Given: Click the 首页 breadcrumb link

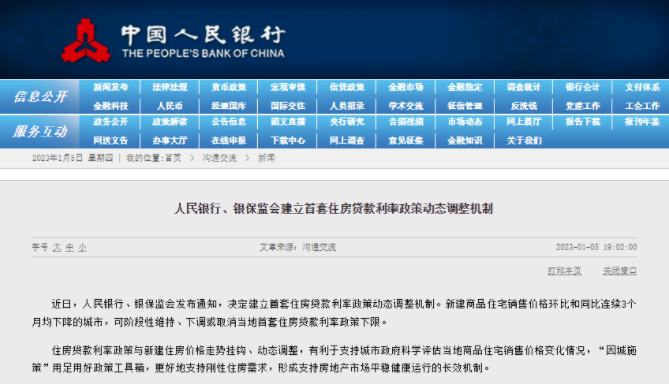Looking at the screenshot, I should click(173, 158).
